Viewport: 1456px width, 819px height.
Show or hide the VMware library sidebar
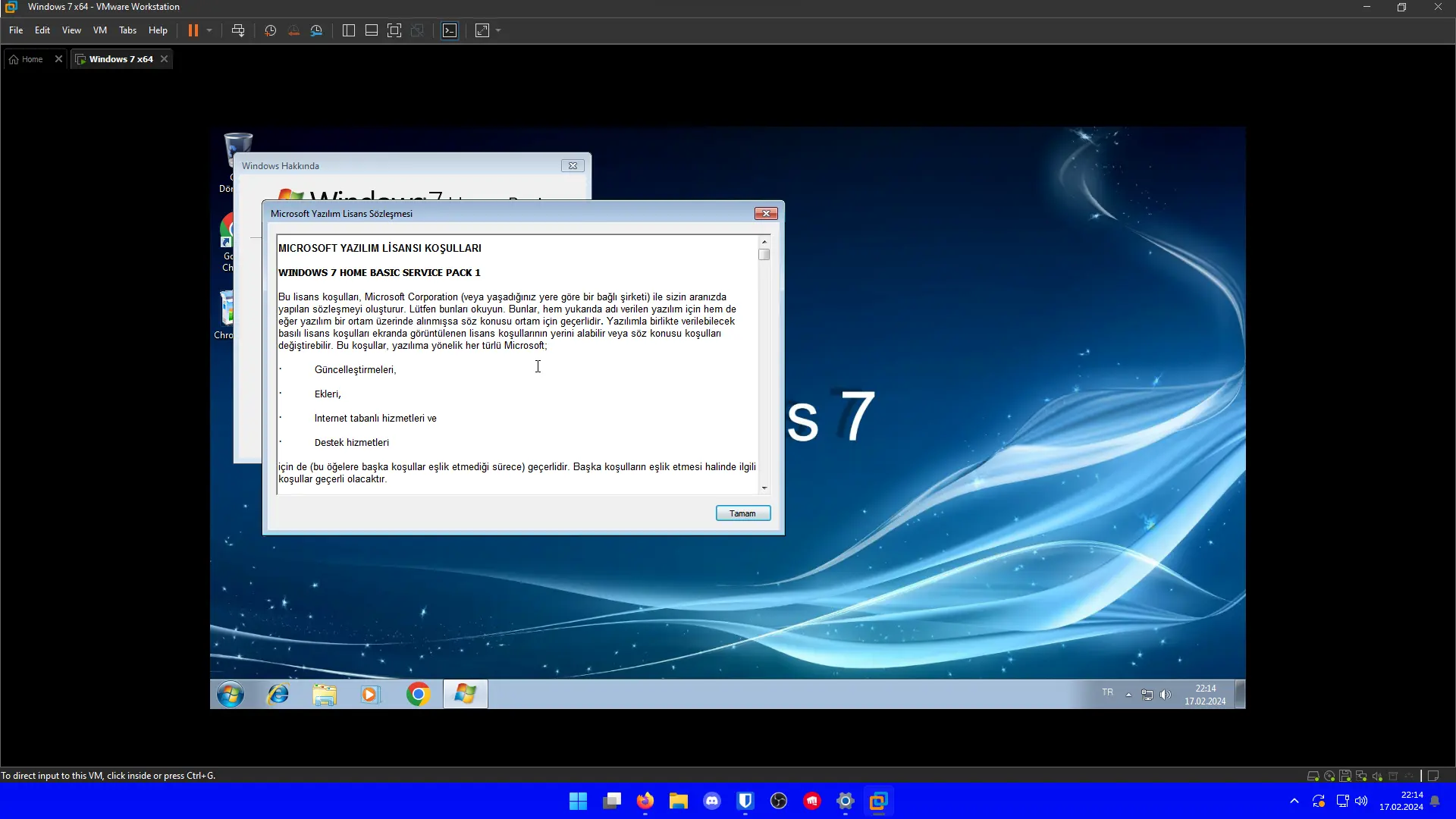[349, 30]
